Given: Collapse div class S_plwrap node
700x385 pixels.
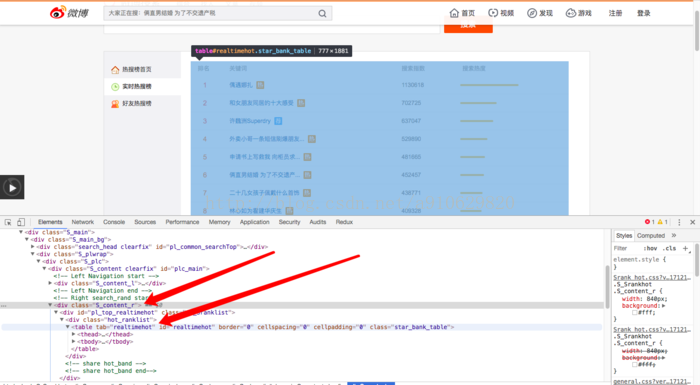Looking at the screenshot, I should [x=33, y=254].
